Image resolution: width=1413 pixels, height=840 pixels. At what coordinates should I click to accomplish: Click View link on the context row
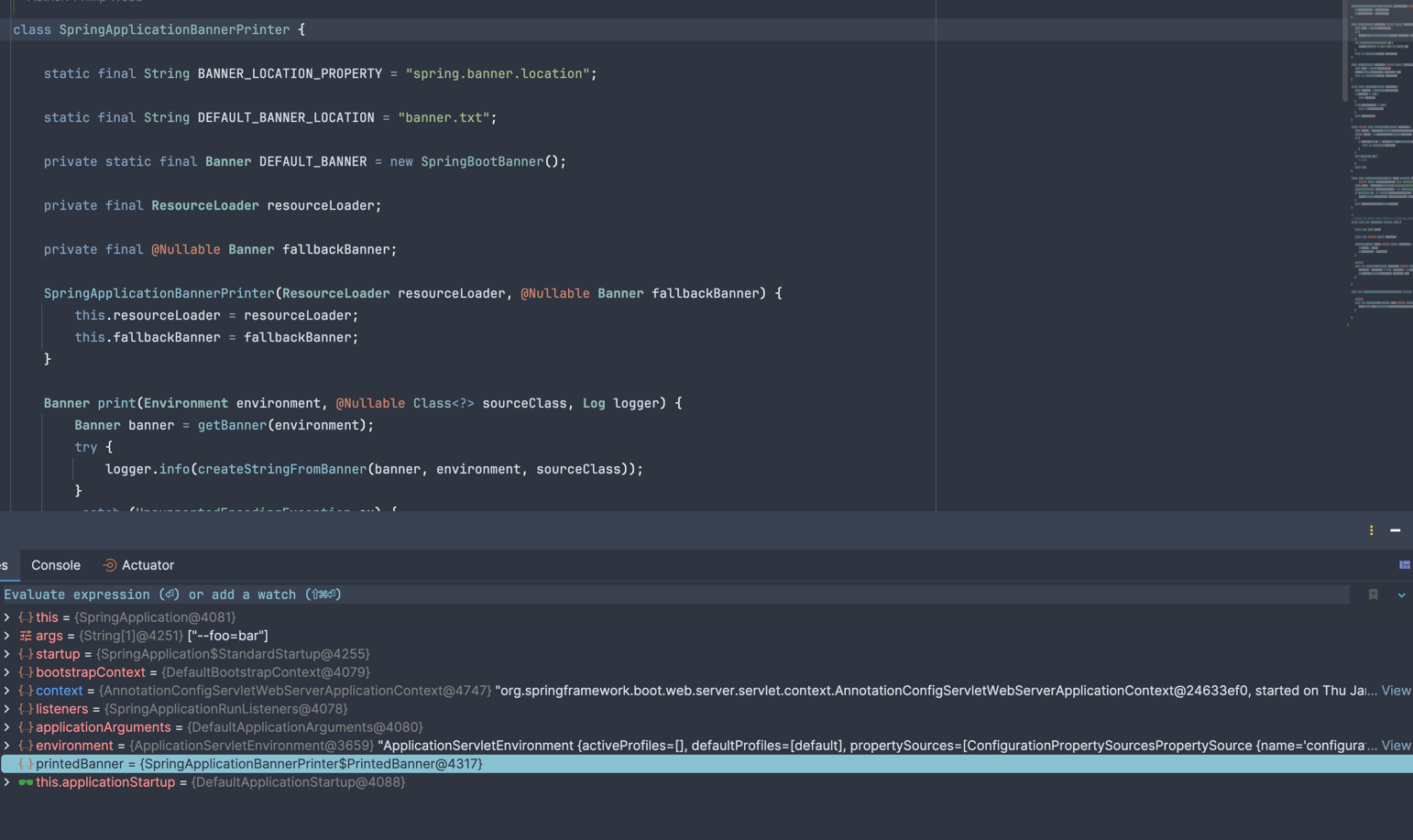(1396, 691)
